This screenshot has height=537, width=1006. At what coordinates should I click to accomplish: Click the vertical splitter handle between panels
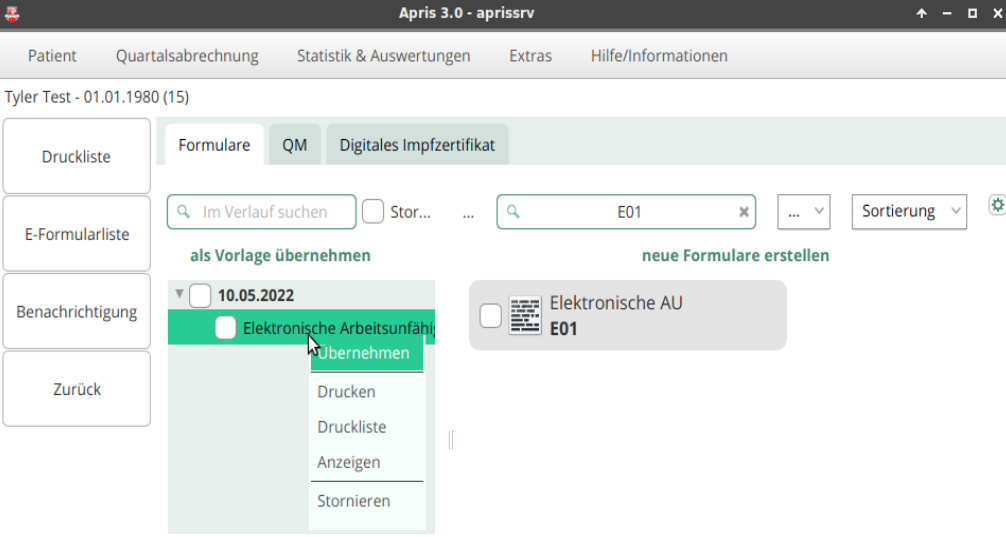point(451,439)
